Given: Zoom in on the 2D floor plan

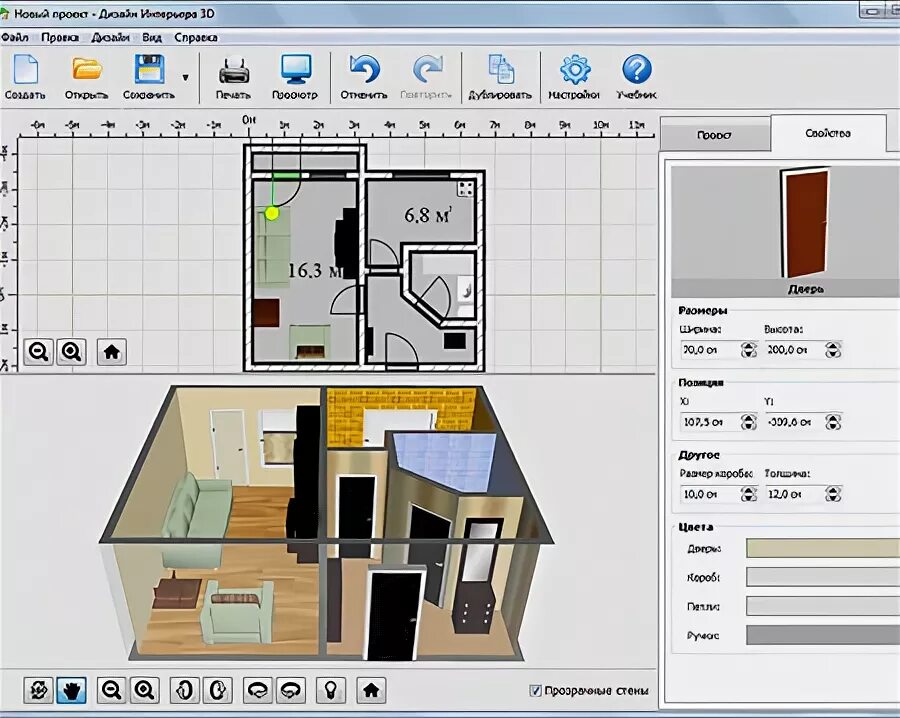Looking at the screenshot, I should [x=71, y=351].
